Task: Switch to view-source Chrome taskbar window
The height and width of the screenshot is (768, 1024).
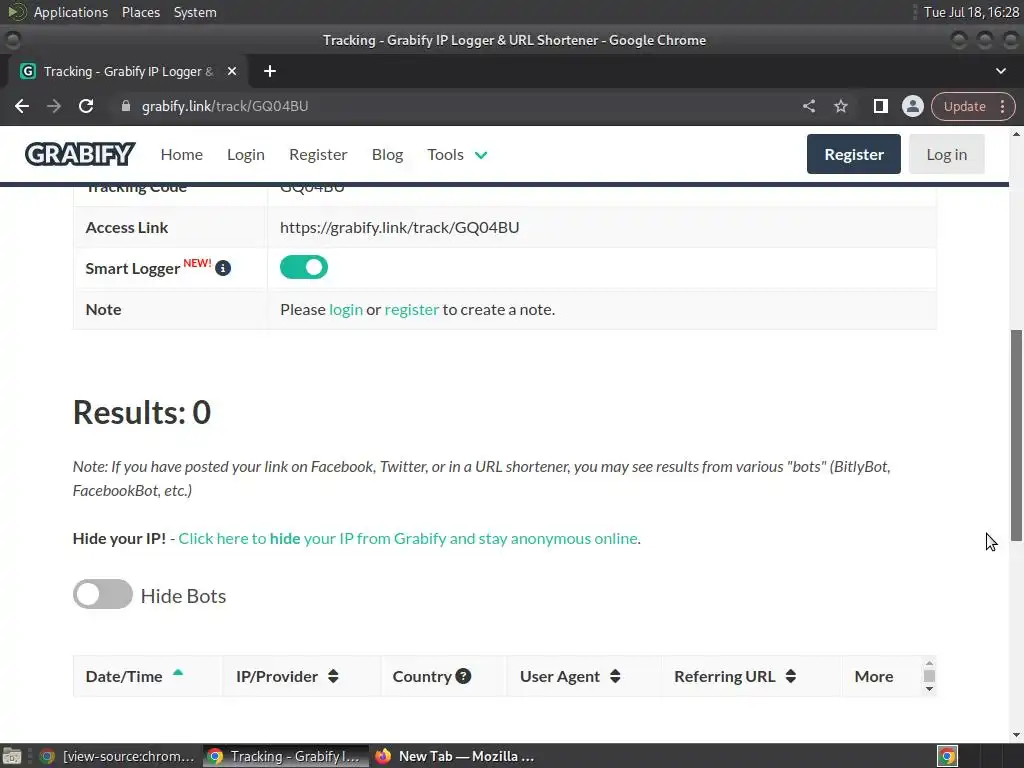Action: [x=118, y=756]
